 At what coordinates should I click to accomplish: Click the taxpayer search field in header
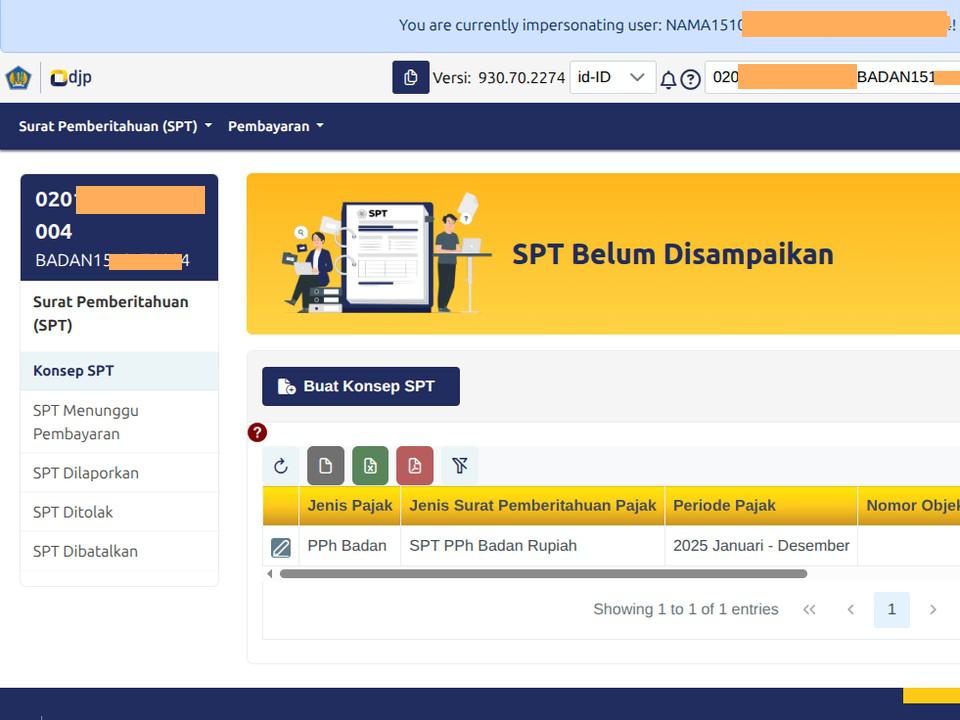click(833, 77)
